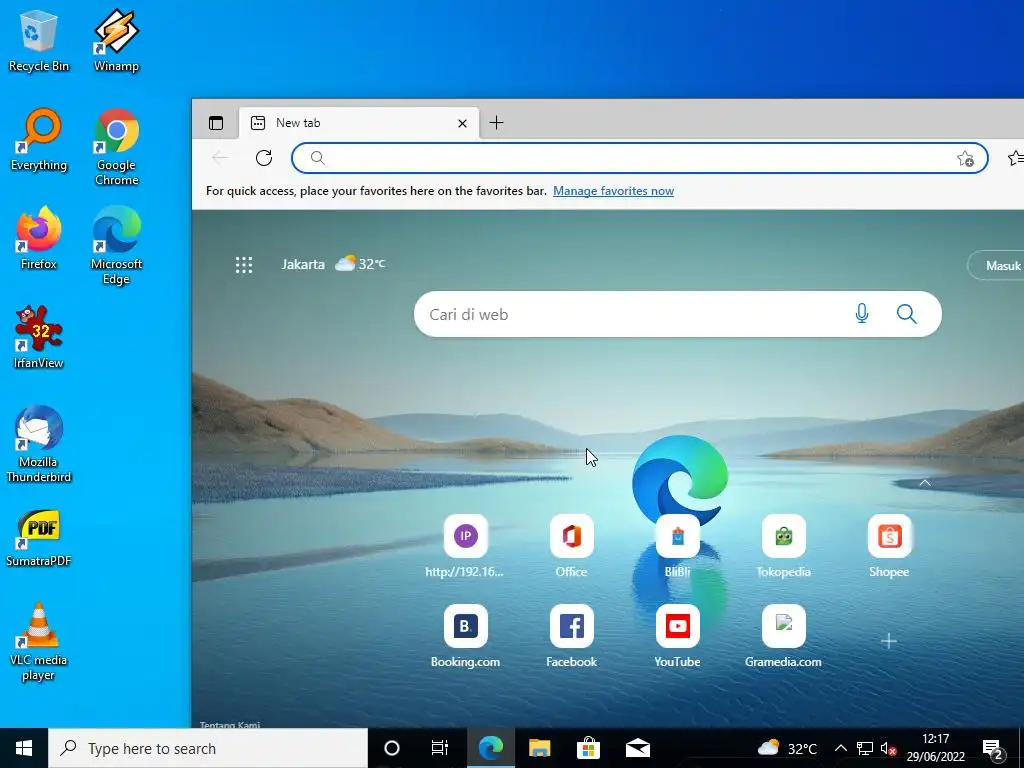The width and height of the screenshot is (1024, 768).
Task: Open Cortana circle on the taskbar
Action: [392, 748]
